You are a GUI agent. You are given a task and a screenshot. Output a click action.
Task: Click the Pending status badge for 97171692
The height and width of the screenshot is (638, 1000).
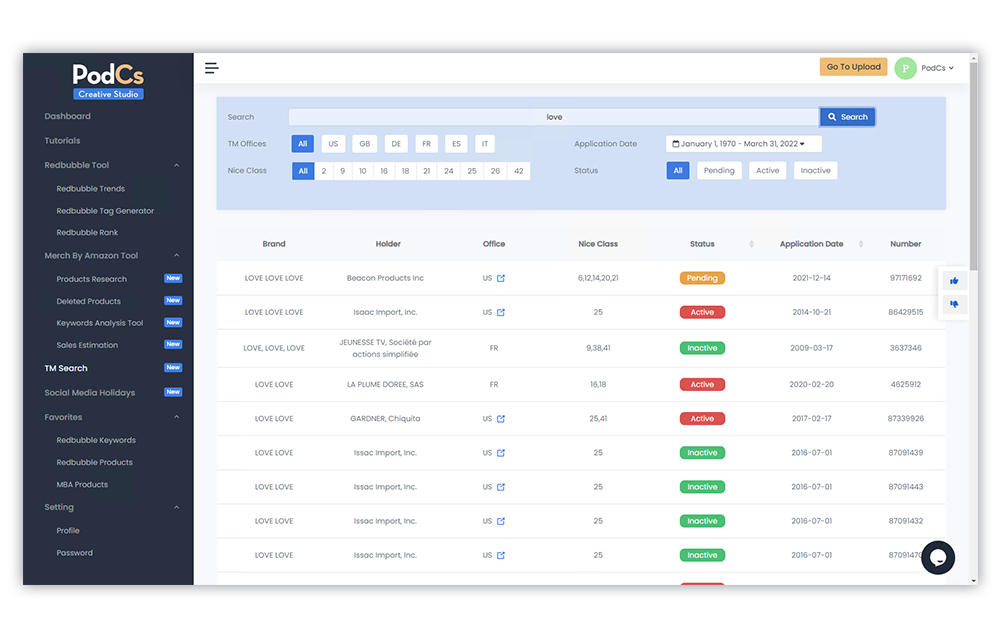click(x=702, y=278)
